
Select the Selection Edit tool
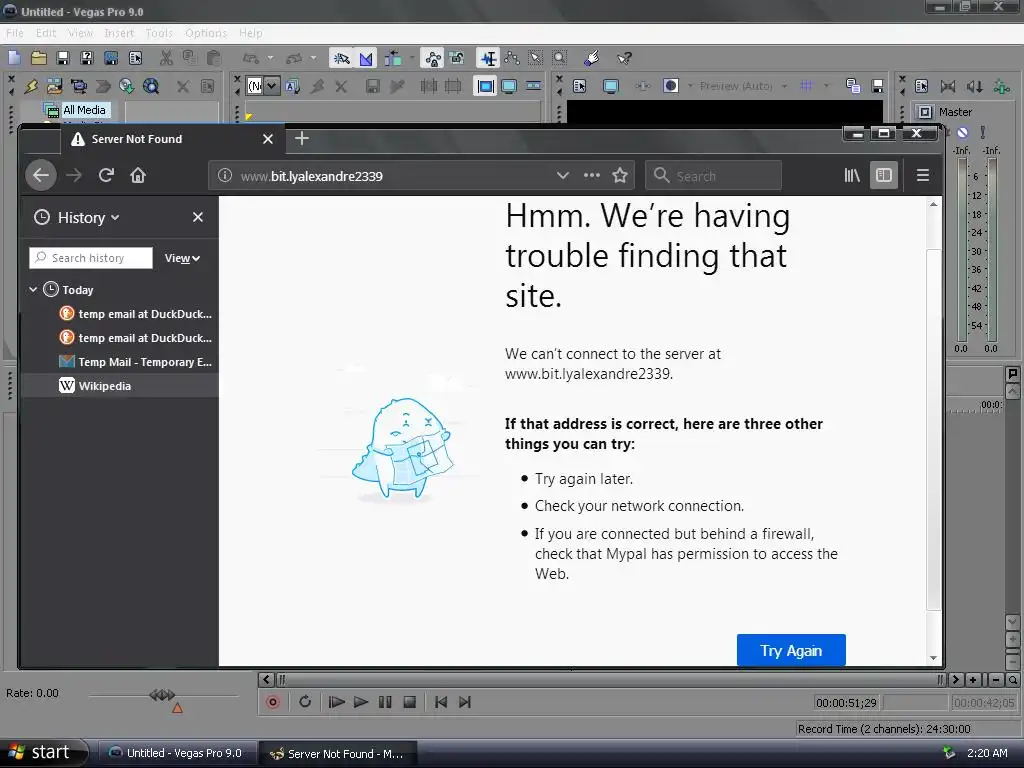point(536,59)
